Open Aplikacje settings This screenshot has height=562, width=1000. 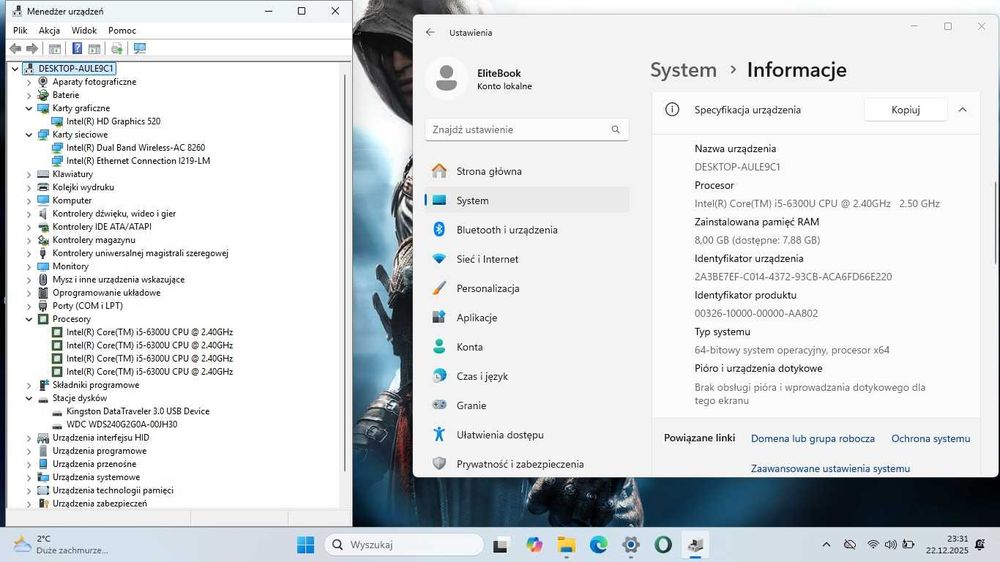(x=527, y=318)
